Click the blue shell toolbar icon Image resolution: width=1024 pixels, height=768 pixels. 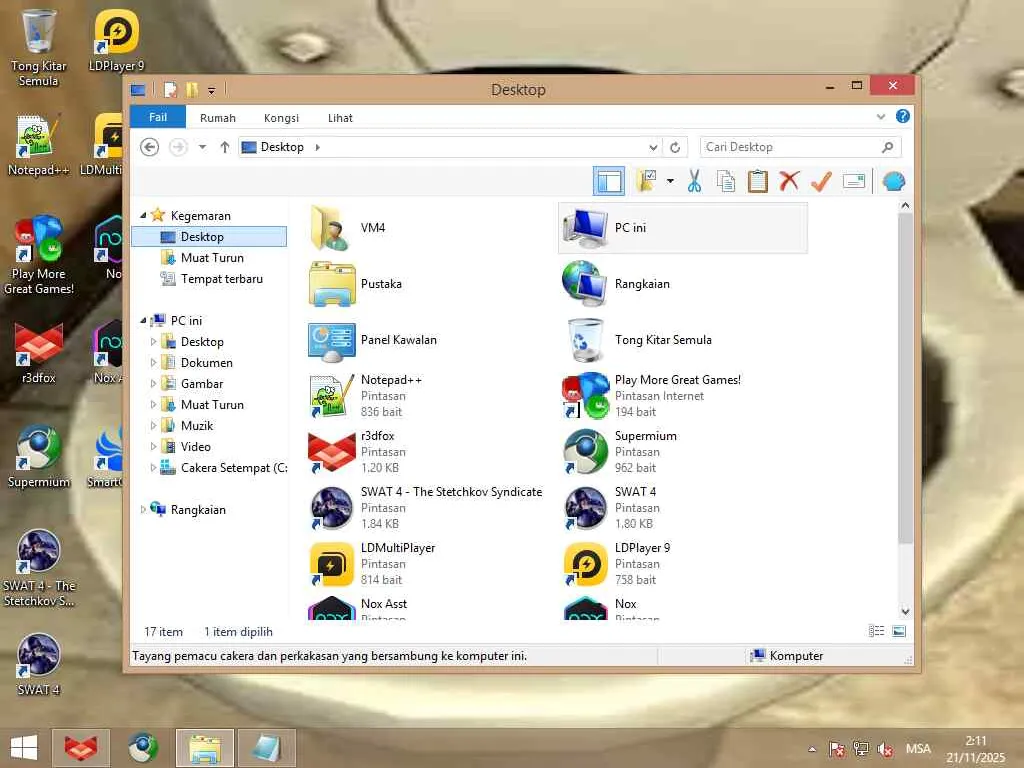(x=893, y=181)
